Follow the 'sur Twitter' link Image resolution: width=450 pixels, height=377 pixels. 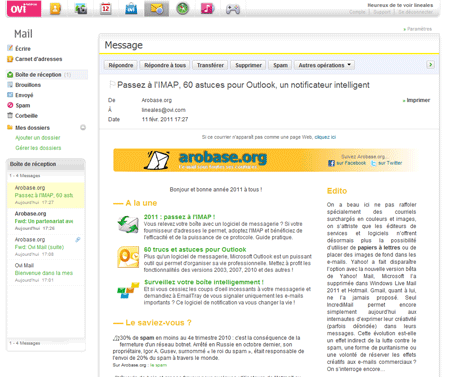click(x=390, y=163)
